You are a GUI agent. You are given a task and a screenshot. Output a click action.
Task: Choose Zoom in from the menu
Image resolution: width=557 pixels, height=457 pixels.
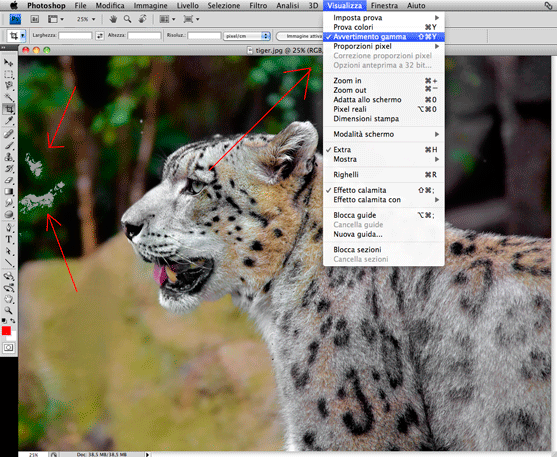384,81
